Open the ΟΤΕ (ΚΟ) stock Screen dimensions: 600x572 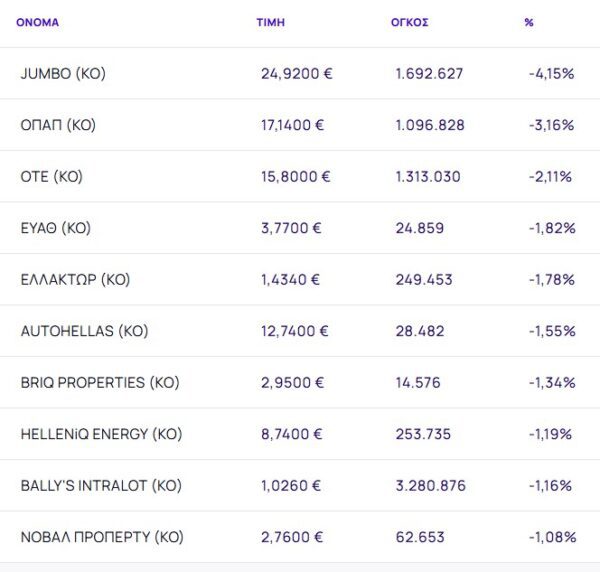[51, 177]
